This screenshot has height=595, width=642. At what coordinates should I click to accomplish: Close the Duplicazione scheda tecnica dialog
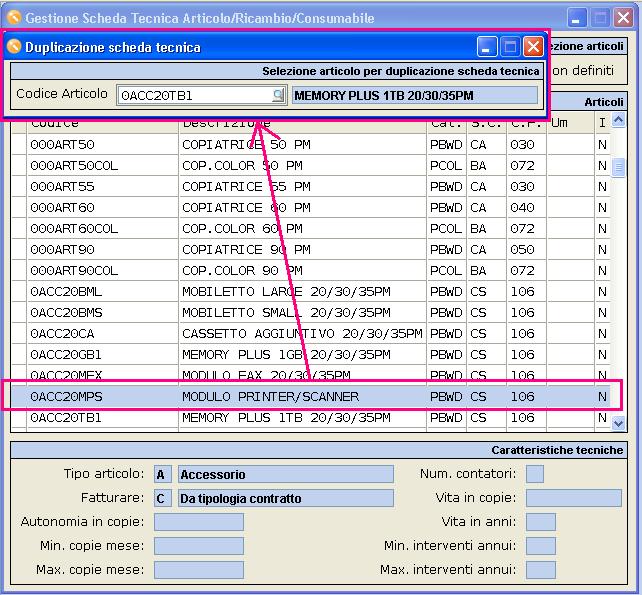coord(533,46)
